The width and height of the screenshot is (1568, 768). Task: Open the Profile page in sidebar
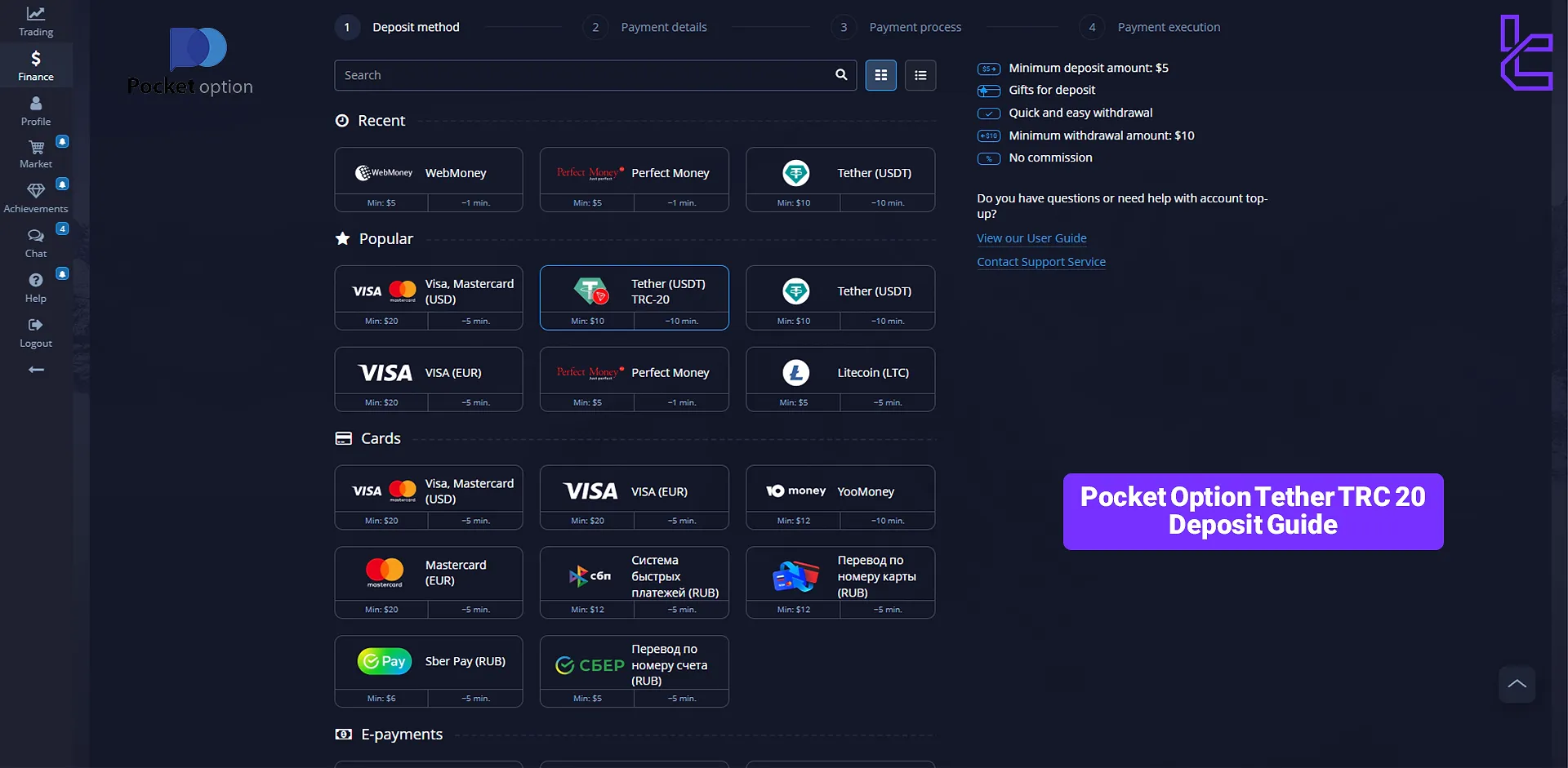[x=36, y=111]
